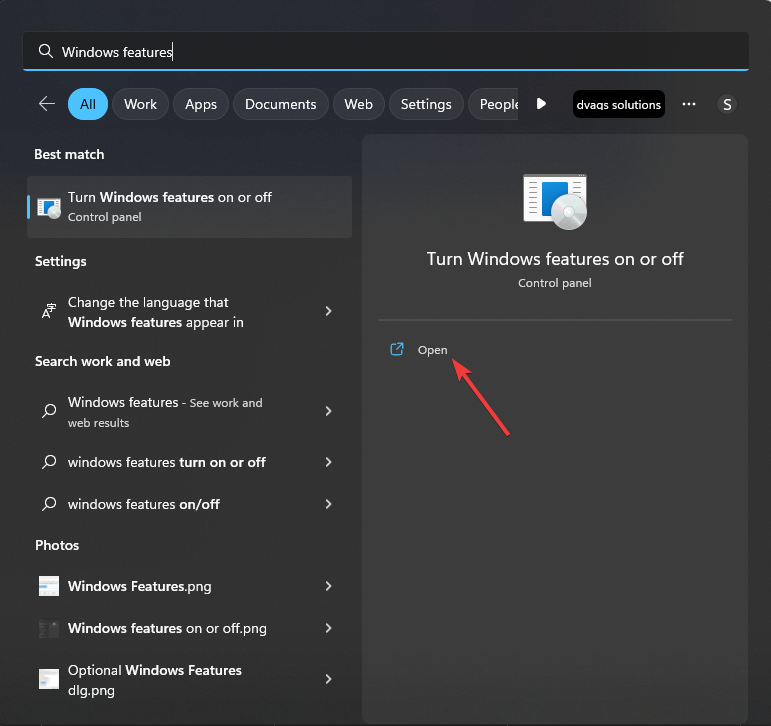Image resolution: width=771 pixels, height=726 pixels.
Task: Expand windows features turn on or off chevron
Action: click(328, 462)
